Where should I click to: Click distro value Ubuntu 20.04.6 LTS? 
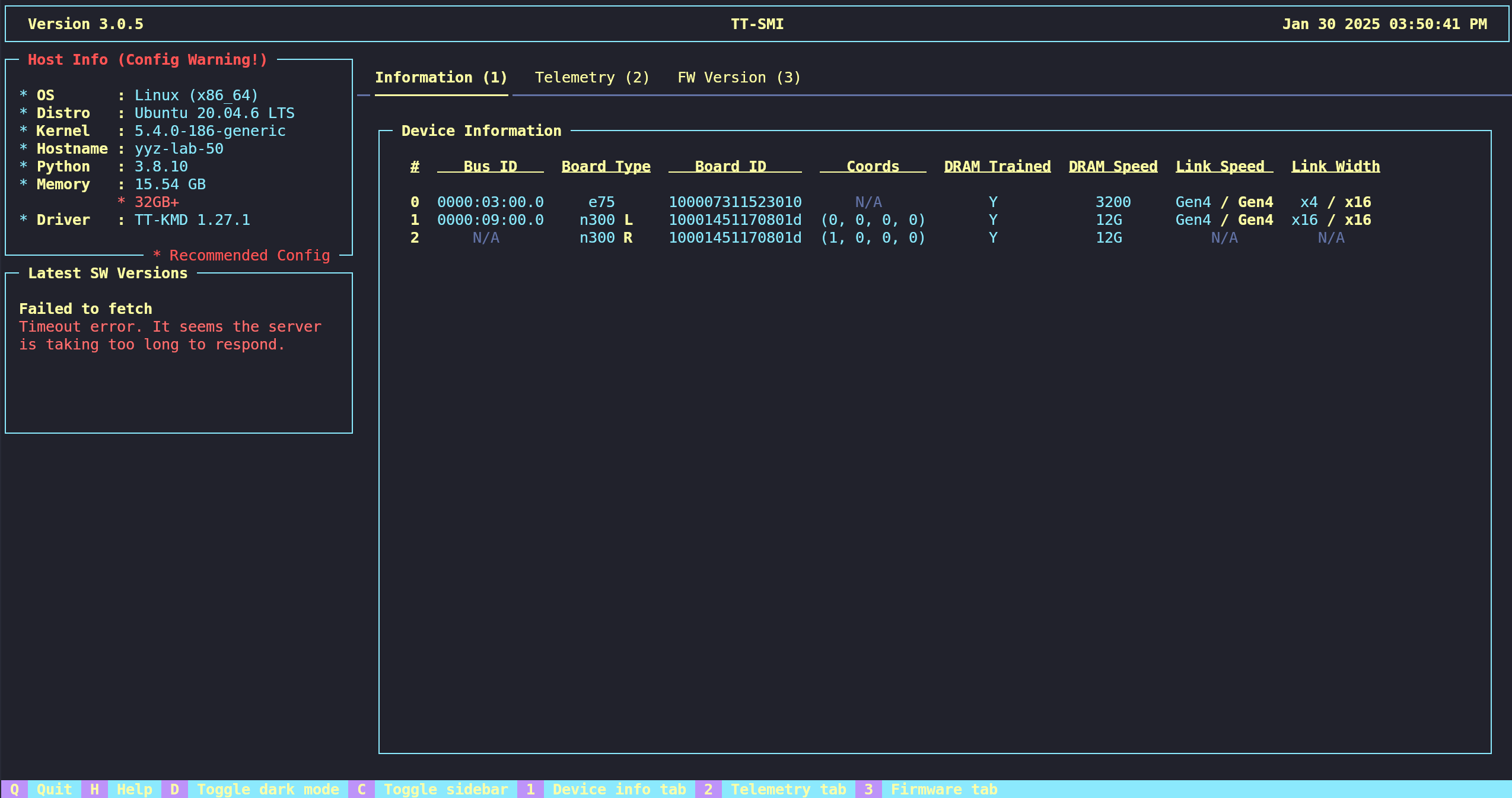coord(215,113)
